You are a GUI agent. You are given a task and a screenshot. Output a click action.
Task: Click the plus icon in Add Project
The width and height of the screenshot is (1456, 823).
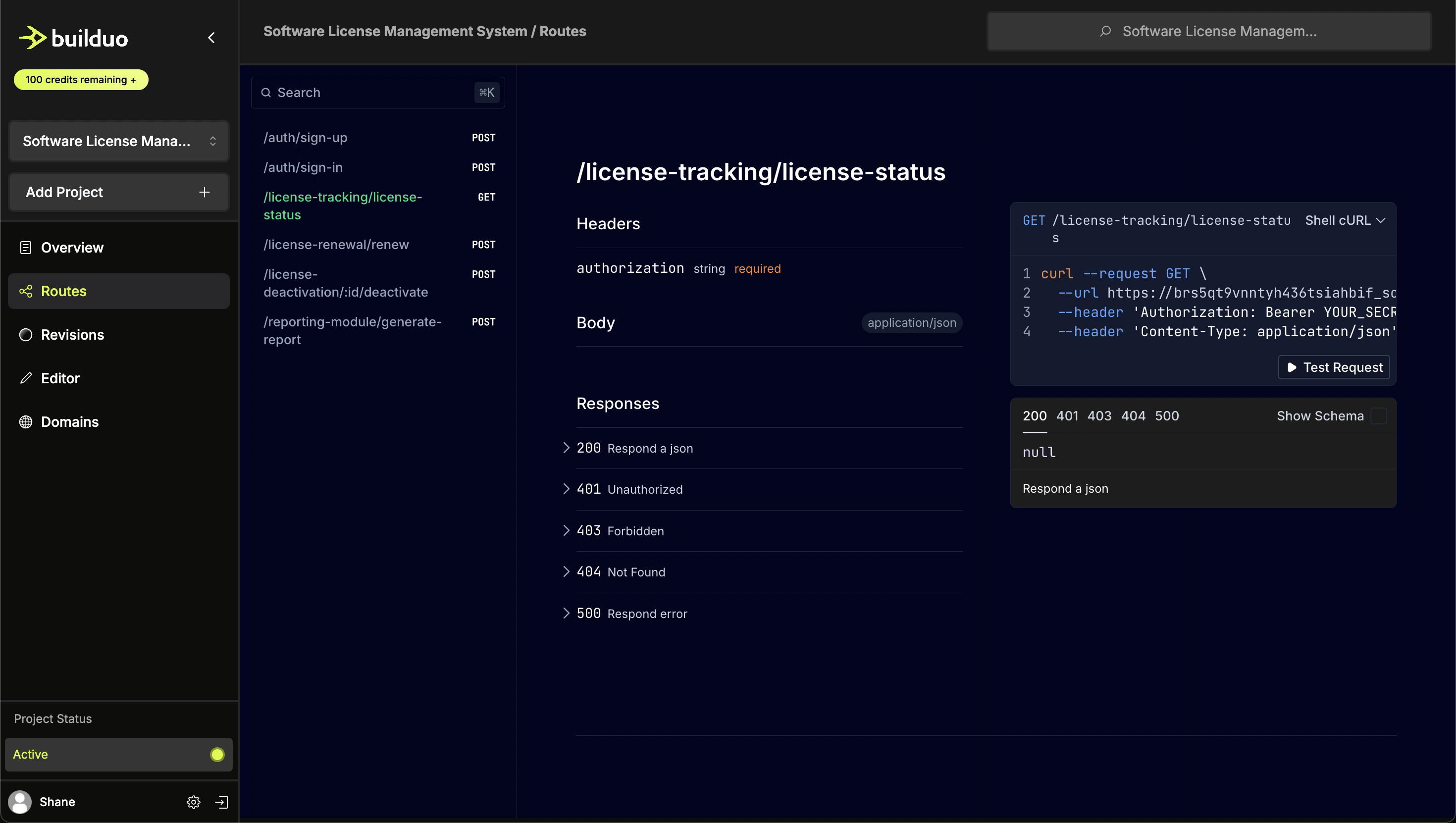pos(204,192)
